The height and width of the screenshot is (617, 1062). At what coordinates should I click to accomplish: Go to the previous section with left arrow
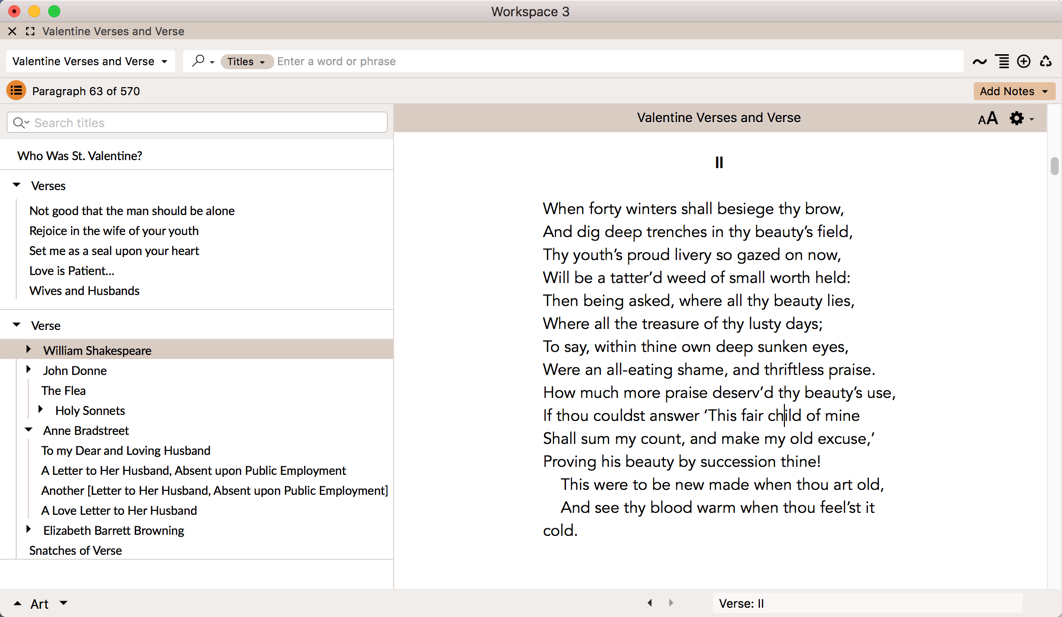tap(650, 603)
